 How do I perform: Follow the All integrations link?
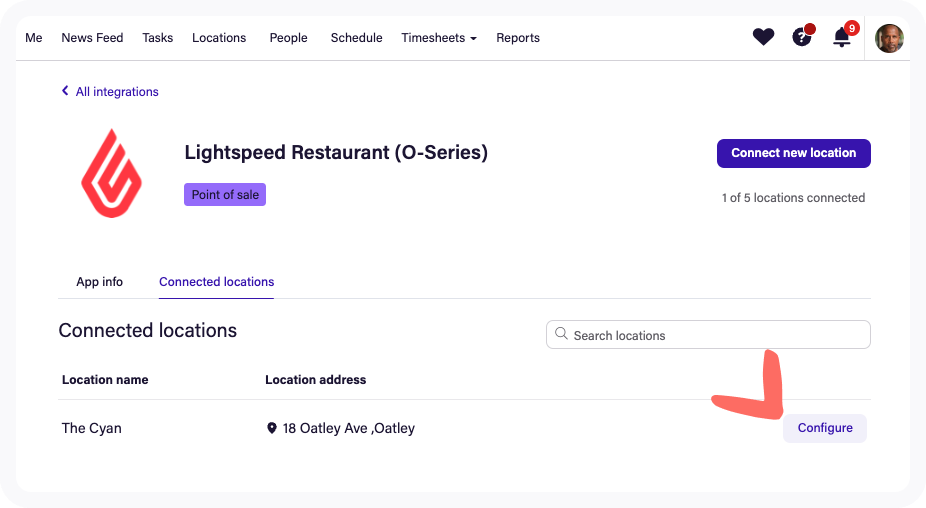[x=117, y=92]
